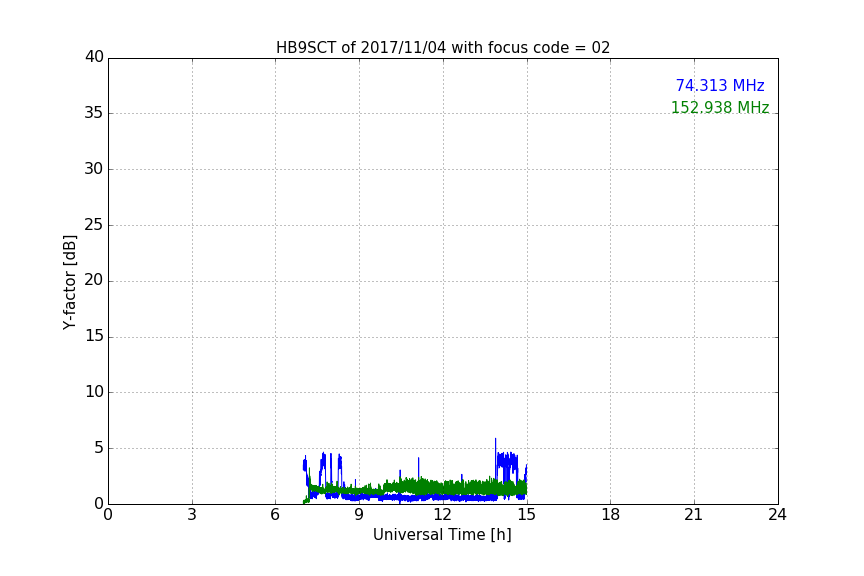
Task: Click the y-axis tick label 40
Action: pos(94,57)
